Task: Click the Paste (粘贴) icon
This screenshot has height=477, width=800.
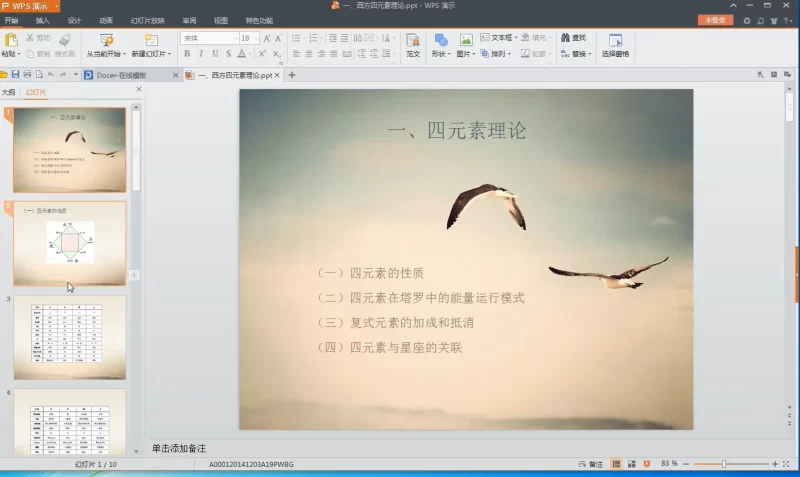Action: pyautogui.click(x=10, y=41)
